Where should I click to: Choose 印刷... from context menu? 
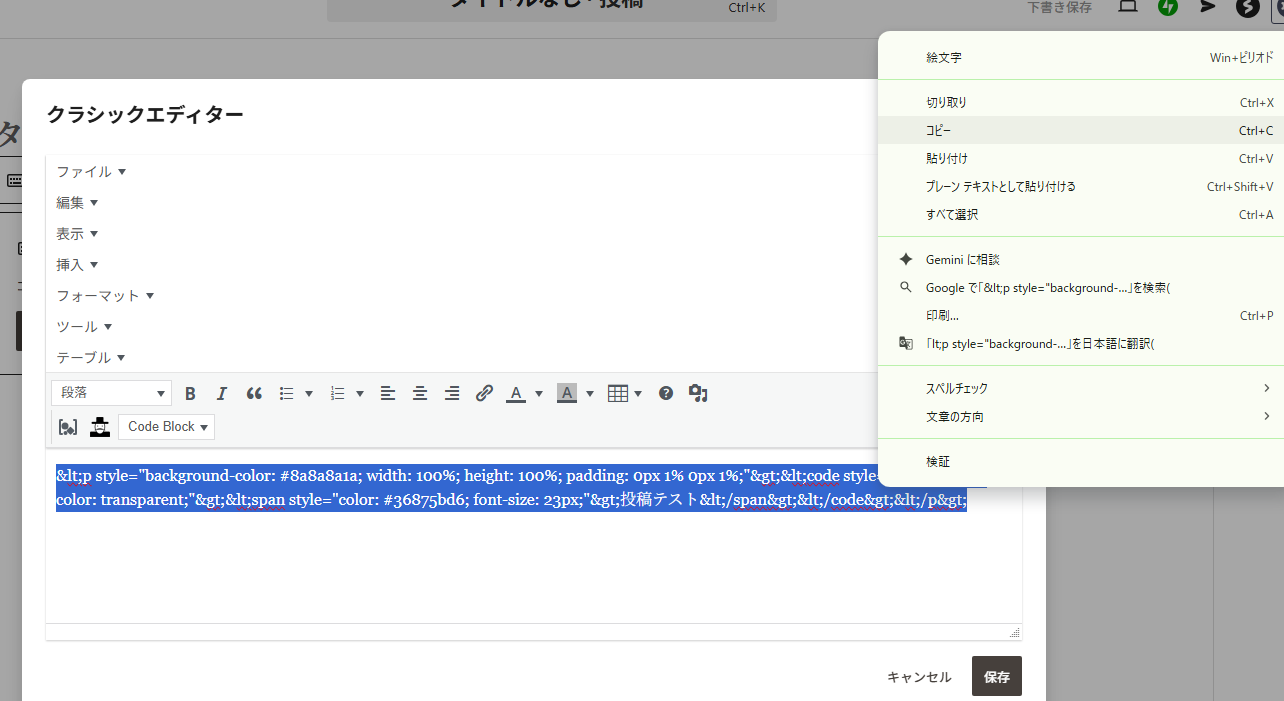click(x=1081, y=315)
